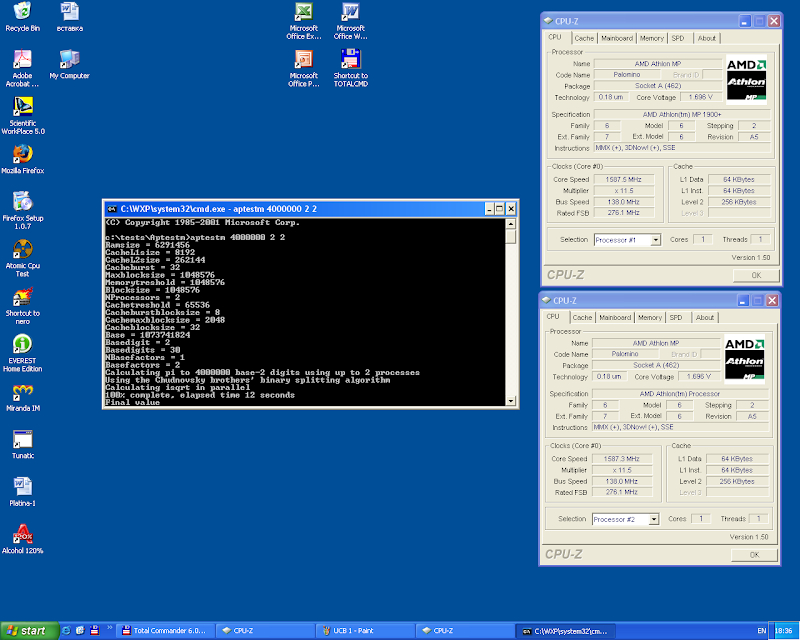Click Internet Explorer quick launch icon
The image size is (800, 640).
pos(66,631)
